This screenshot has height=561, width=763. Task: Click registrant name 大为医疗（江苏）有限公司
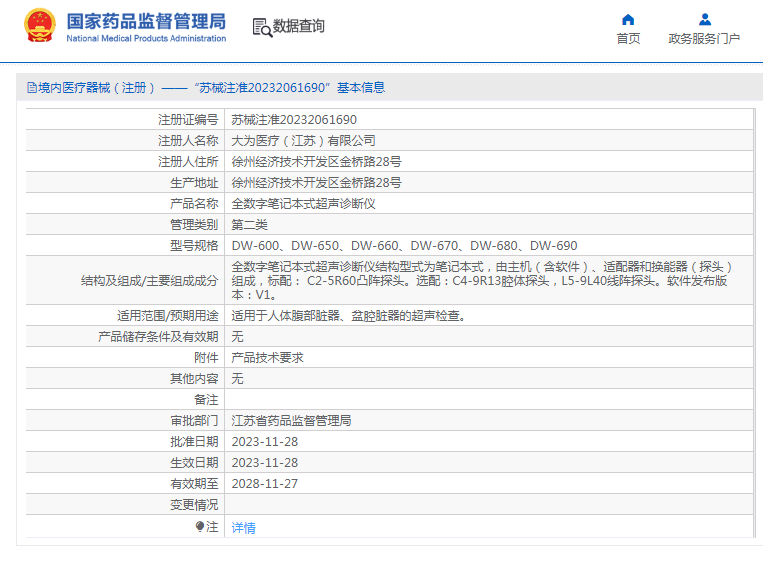coord(304,141)
